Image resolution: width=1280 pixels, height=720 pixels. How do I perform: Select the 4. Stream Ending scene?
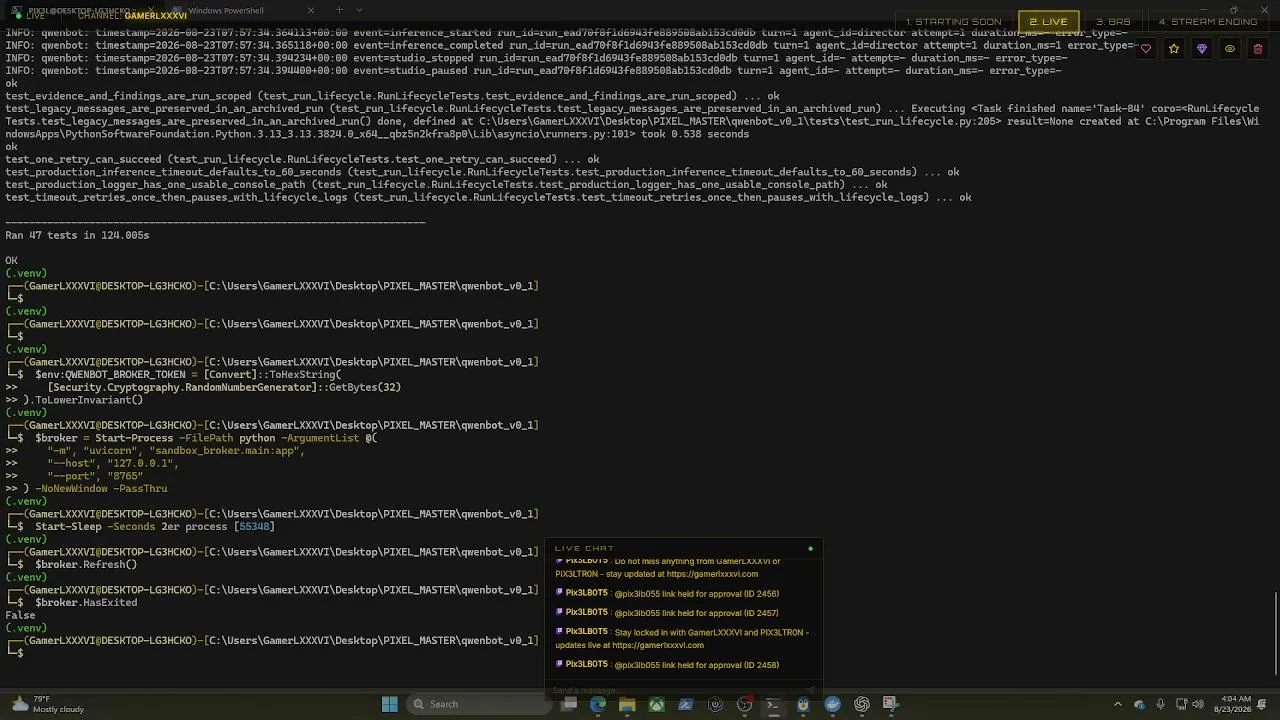[1207, 21]
